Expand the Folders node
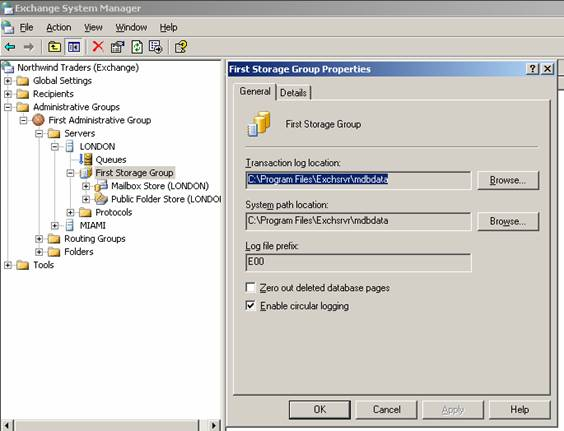 point(39,252)
